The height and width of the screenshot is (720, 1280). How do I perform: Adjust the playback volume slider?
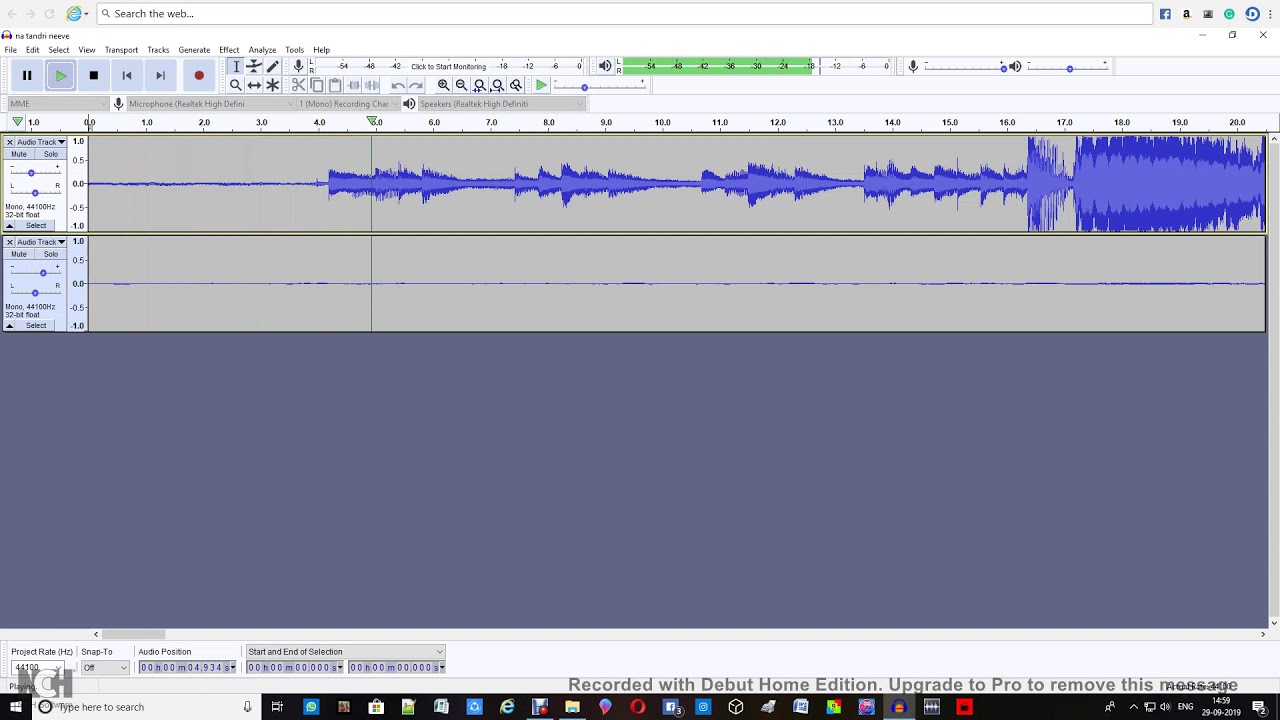(x=1069, y=67)
